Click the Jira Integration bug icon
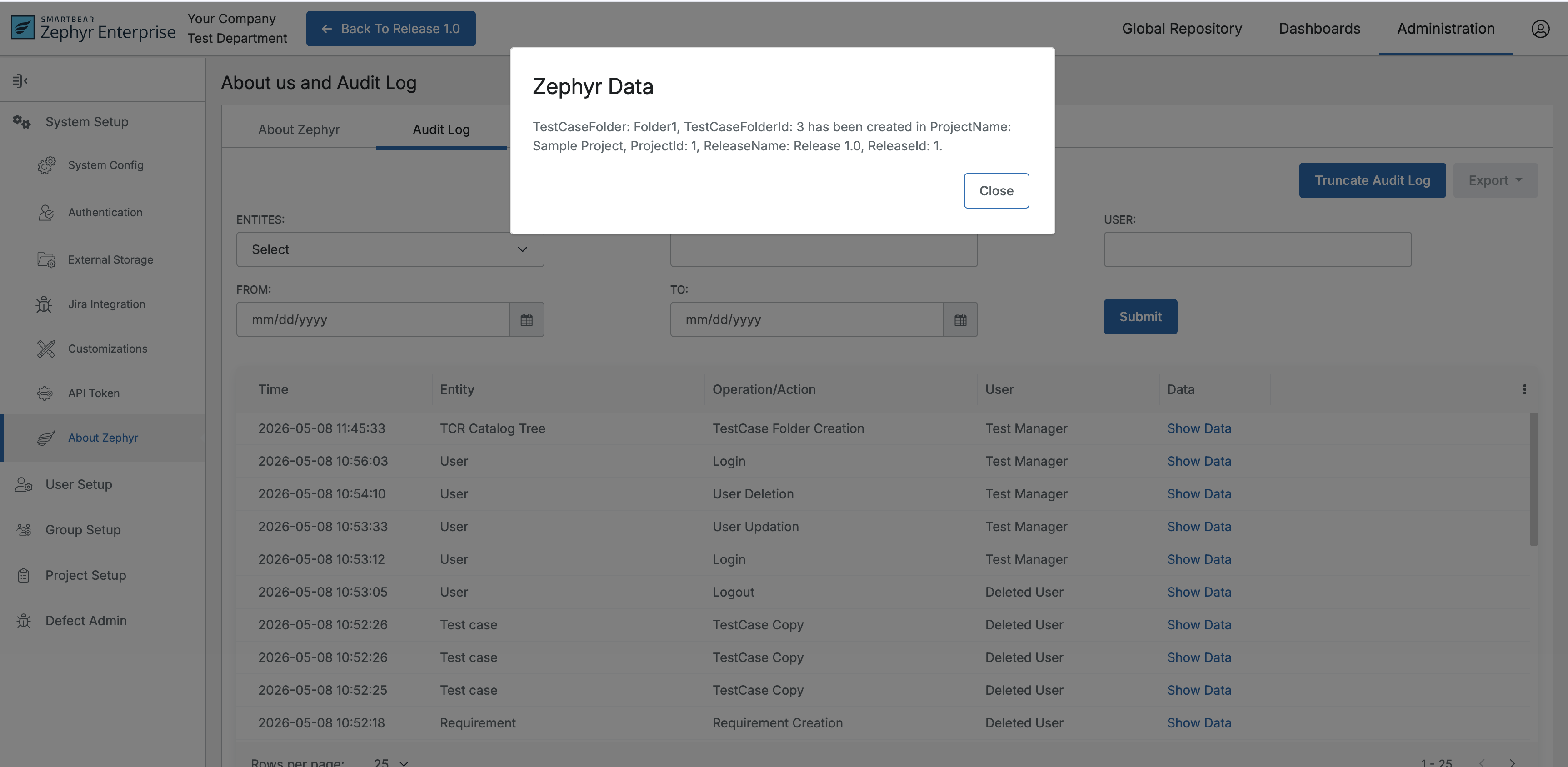This screenshot has height=767, width=1568. point(44,304)
